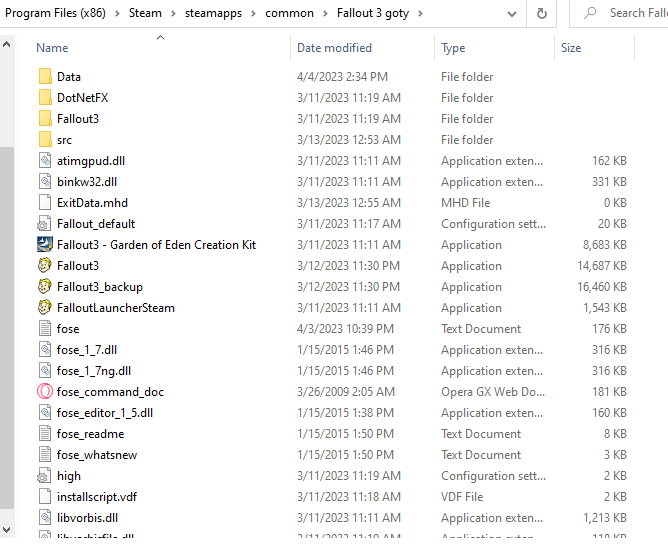Viewport: 668px width, 545px height.
Task: Select the ExitData.mhd file icon
Action: pyautogui.click(x=45, y=202)
